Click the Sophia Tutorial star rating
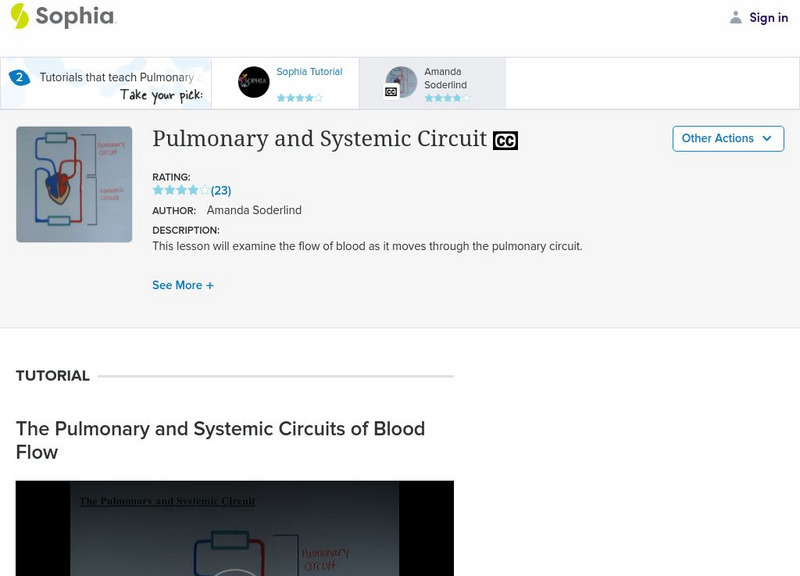Viewport: 800px width, 576px height. click(x=299, y=98)
